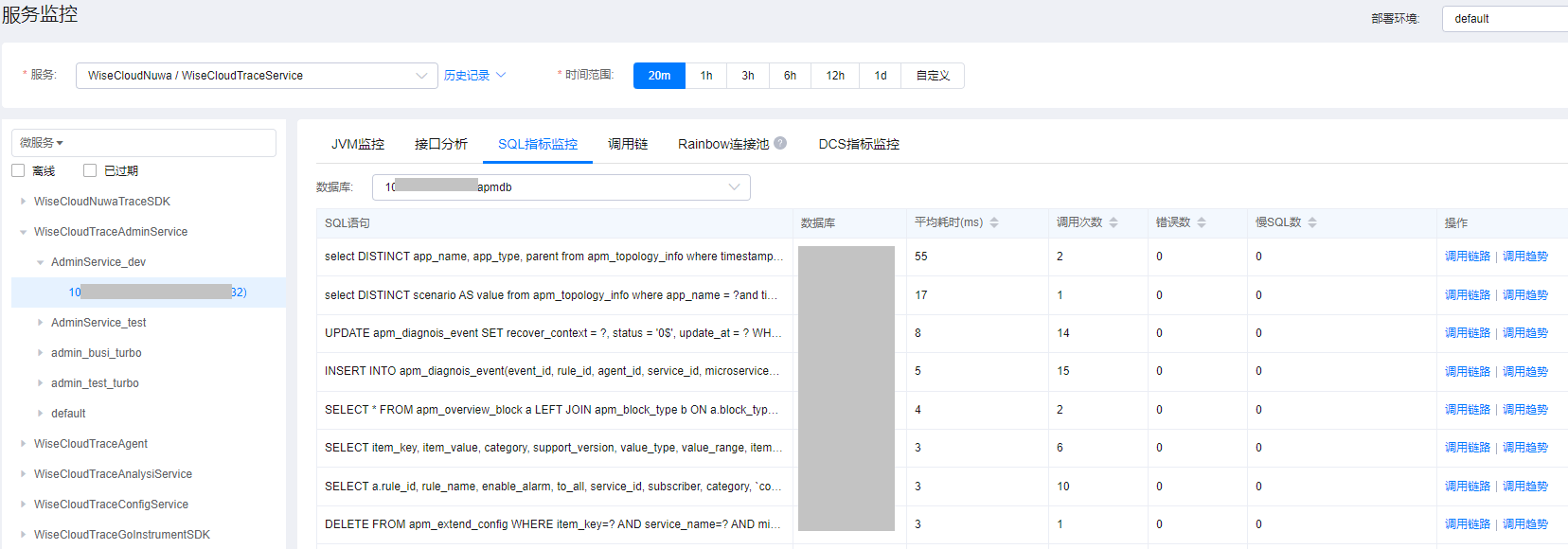Viewport: 1568px width, 549px height.
Task: Sort by 错误数 column sort icon
Action: pyautogui.click(x=1202, y=222)
